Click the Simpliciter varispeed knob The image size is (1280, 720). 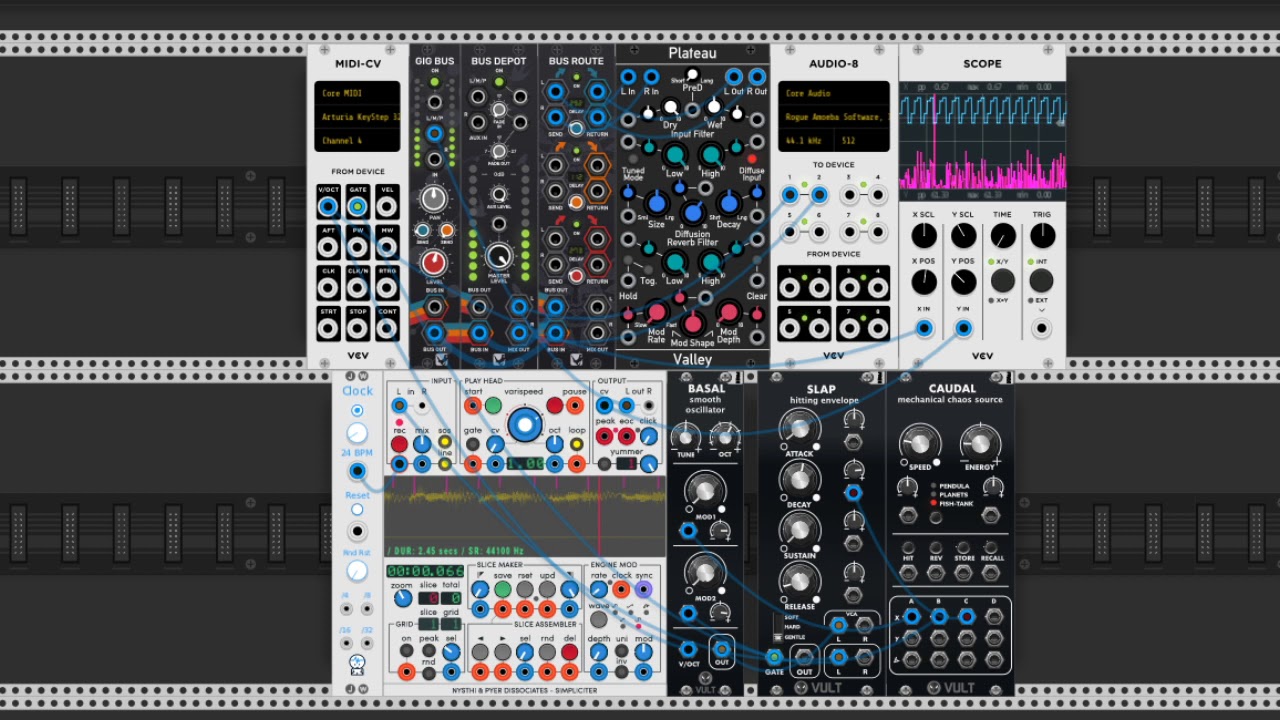524,425
